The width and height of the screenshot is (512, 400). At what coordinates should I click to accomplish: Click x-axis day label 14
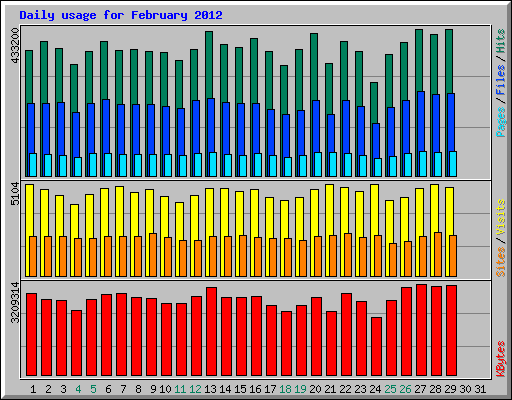(x=225, y=389)
